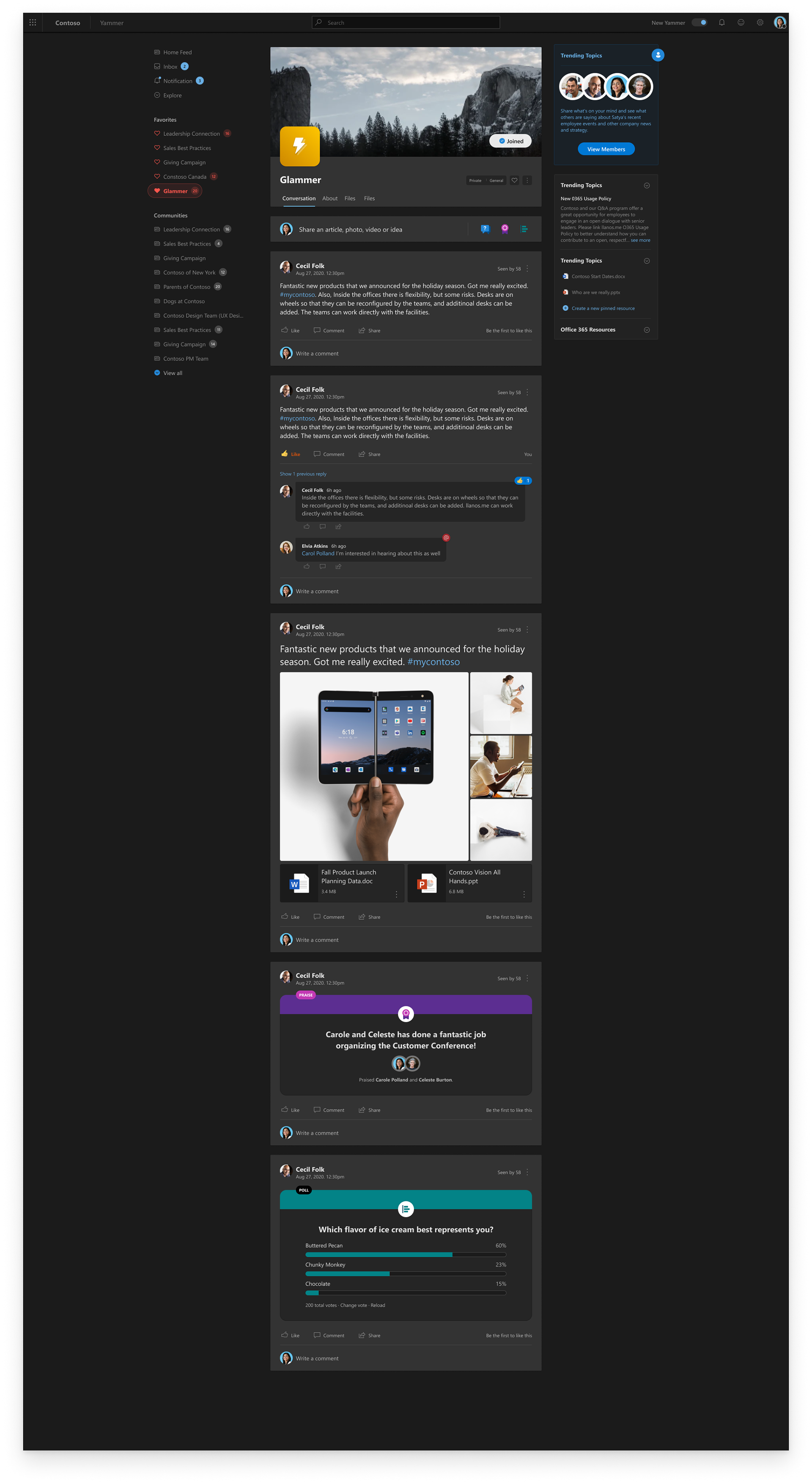The width and height of the screenshot is (812, 1484).
Task: Click the Buttered Pecan poll bar
Action: (406, 1254)
